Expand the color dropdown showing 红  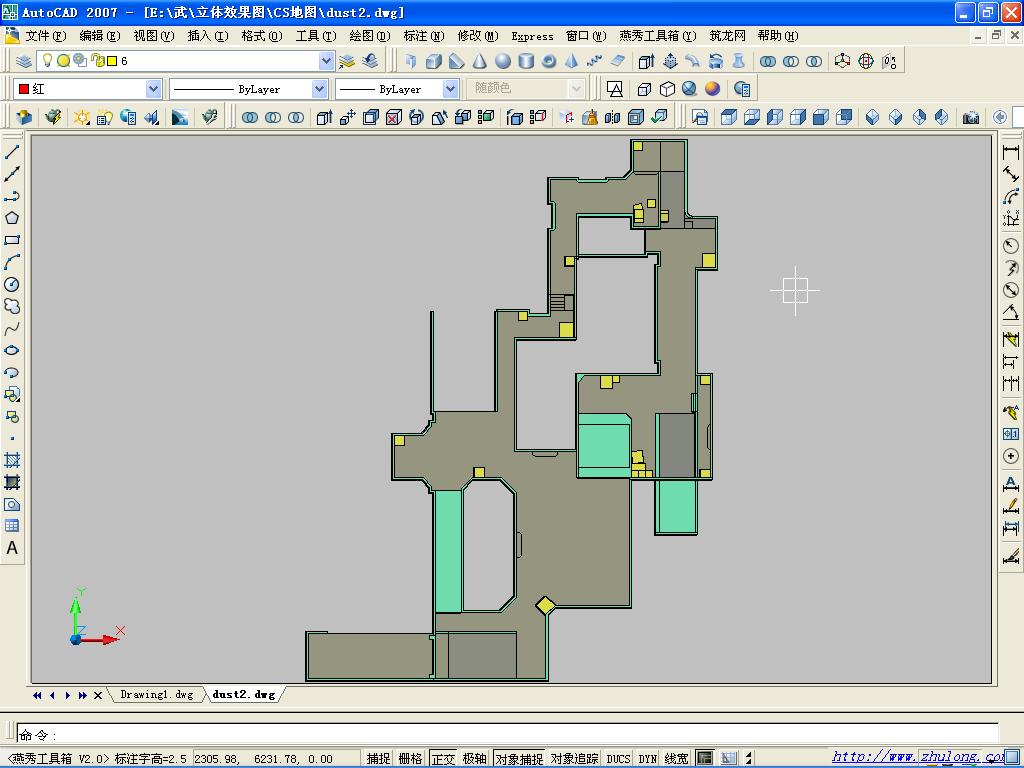[153, 88]
